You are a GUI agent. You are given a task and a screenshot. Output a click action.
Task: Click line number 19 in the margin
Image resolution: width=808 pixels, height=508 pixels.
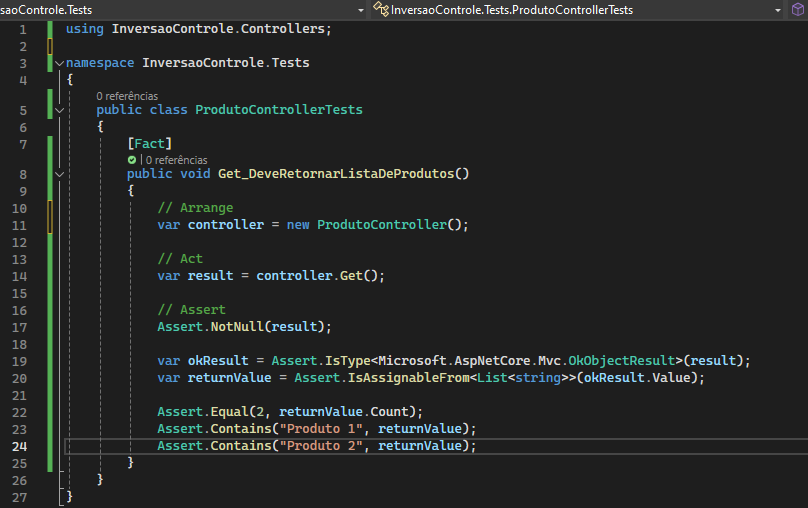tap(20, 361)
